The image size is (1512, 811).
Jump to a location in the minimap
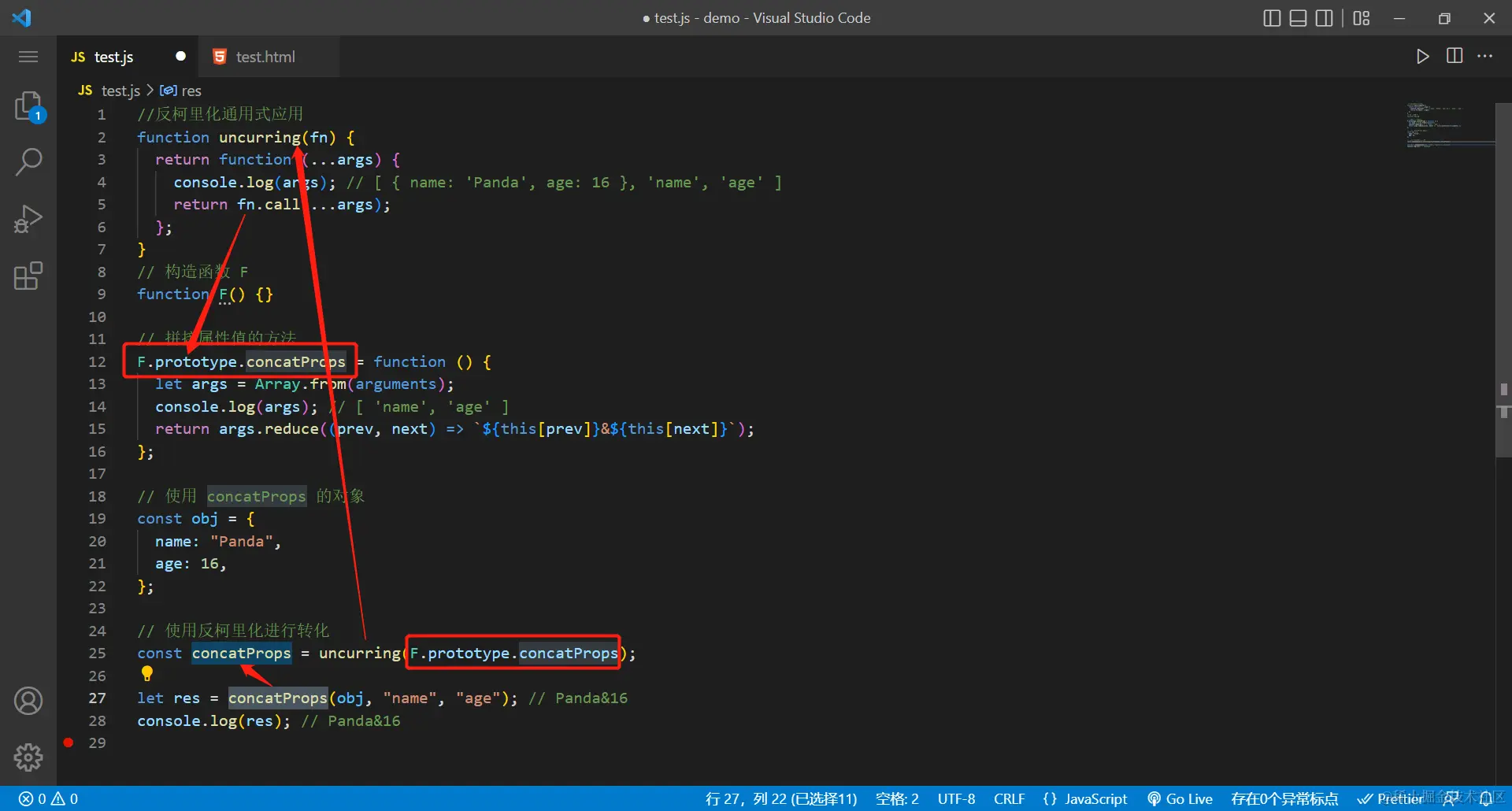(1450, 124)
